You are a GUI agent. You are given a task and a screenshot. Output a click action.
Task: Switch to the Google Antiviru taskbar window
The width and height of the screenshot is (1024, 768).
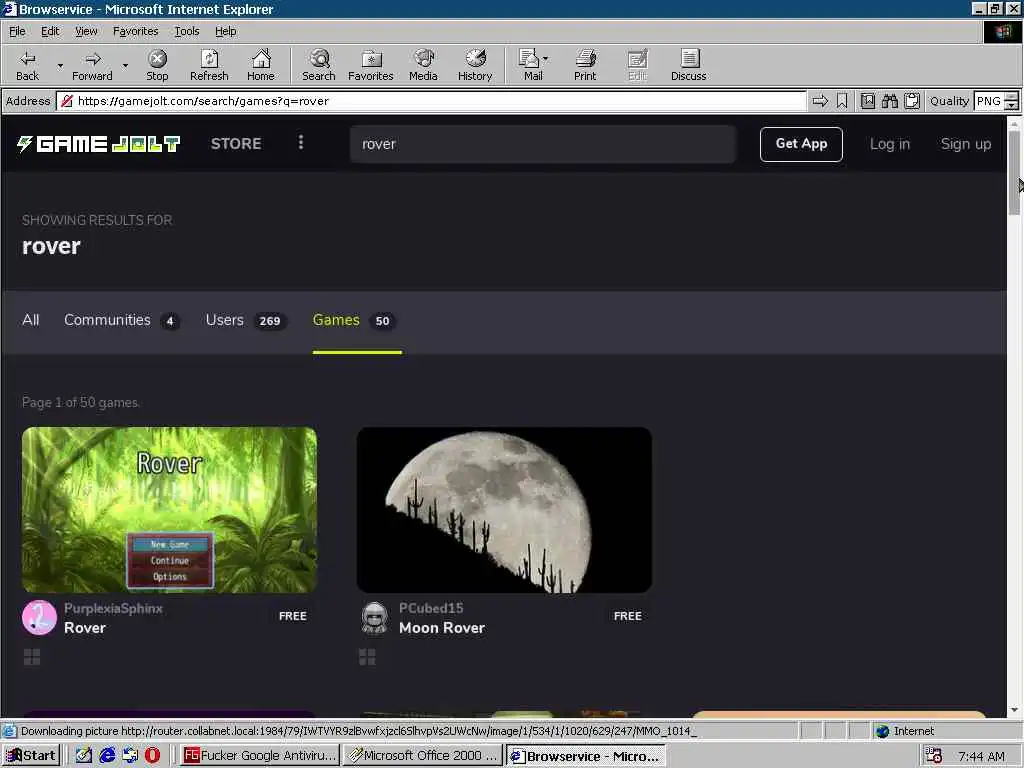pos(260,756)
